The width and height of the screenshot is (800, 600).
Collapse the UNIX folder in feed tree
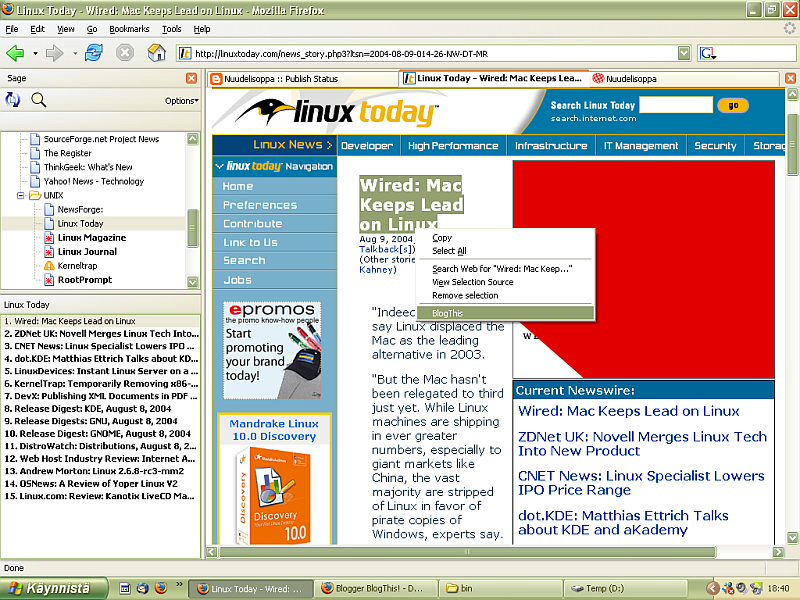tap(21, 196)
